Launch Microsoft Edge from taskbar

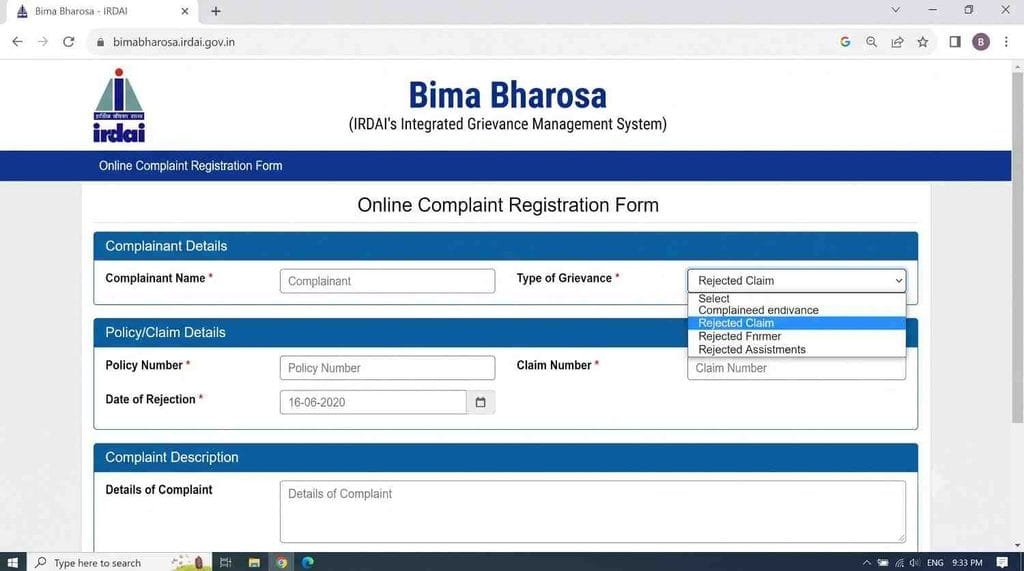tap(308, 563)
